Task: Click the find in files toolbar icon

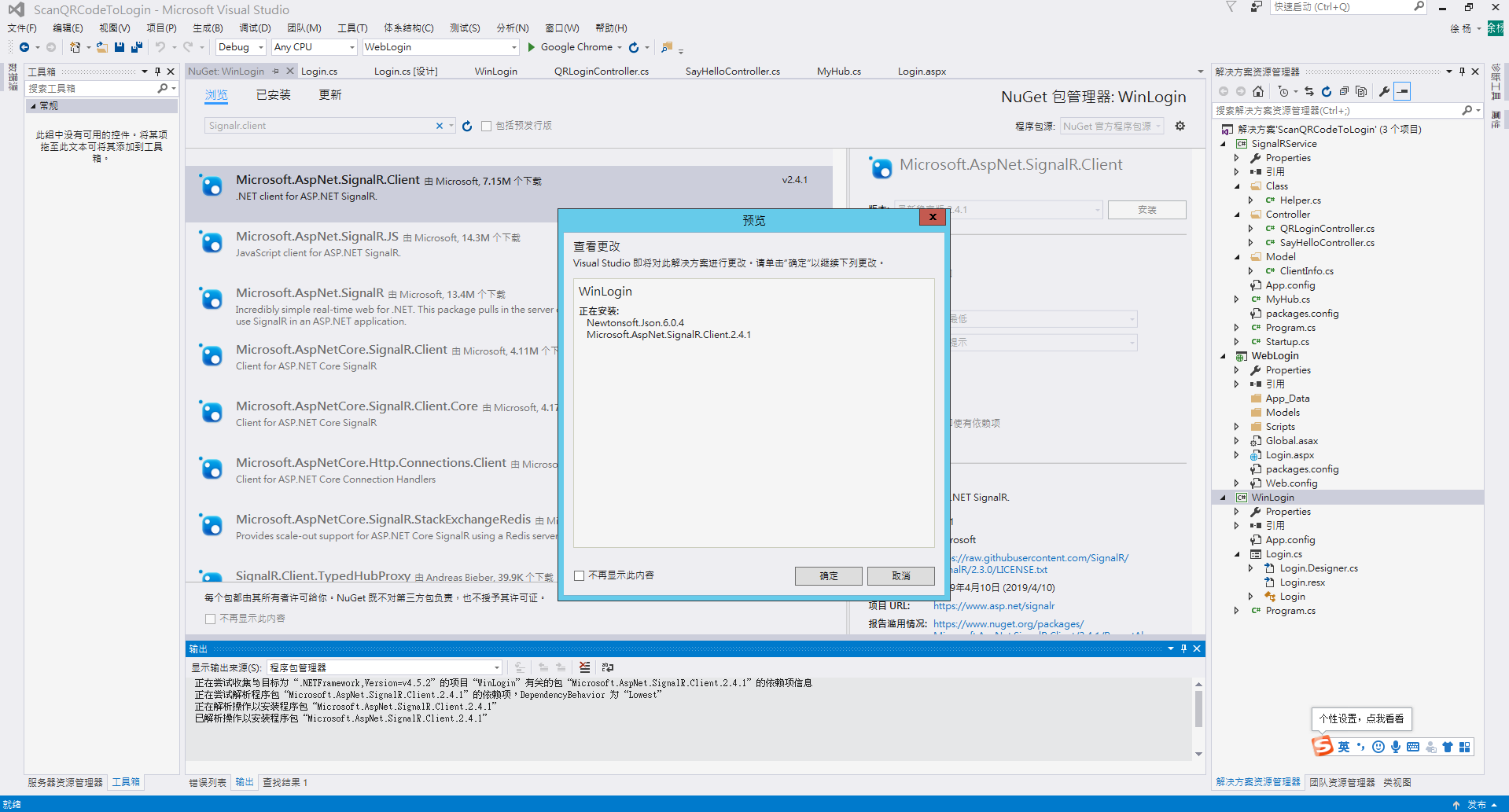Action: coord(667,47)
